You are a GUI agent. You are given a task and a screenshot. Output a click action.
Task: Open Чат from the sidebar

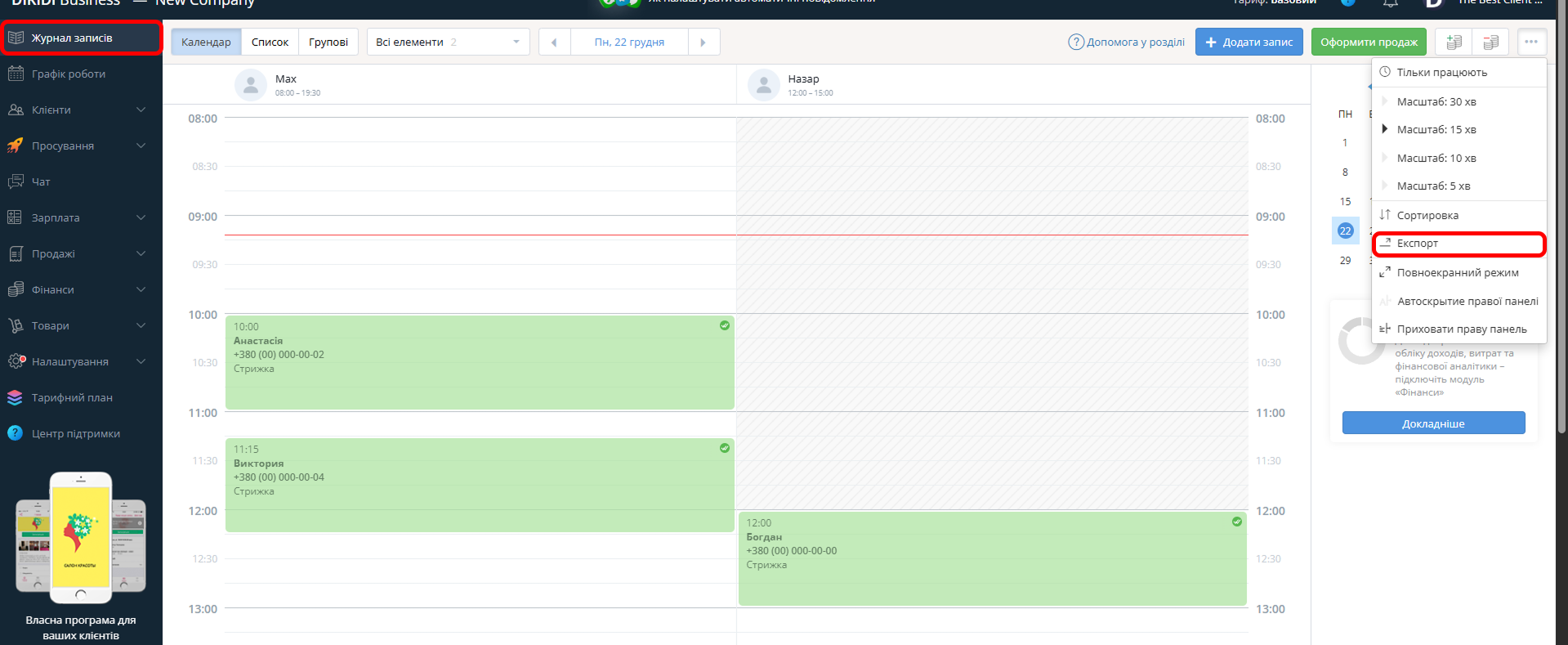(41, 181)
